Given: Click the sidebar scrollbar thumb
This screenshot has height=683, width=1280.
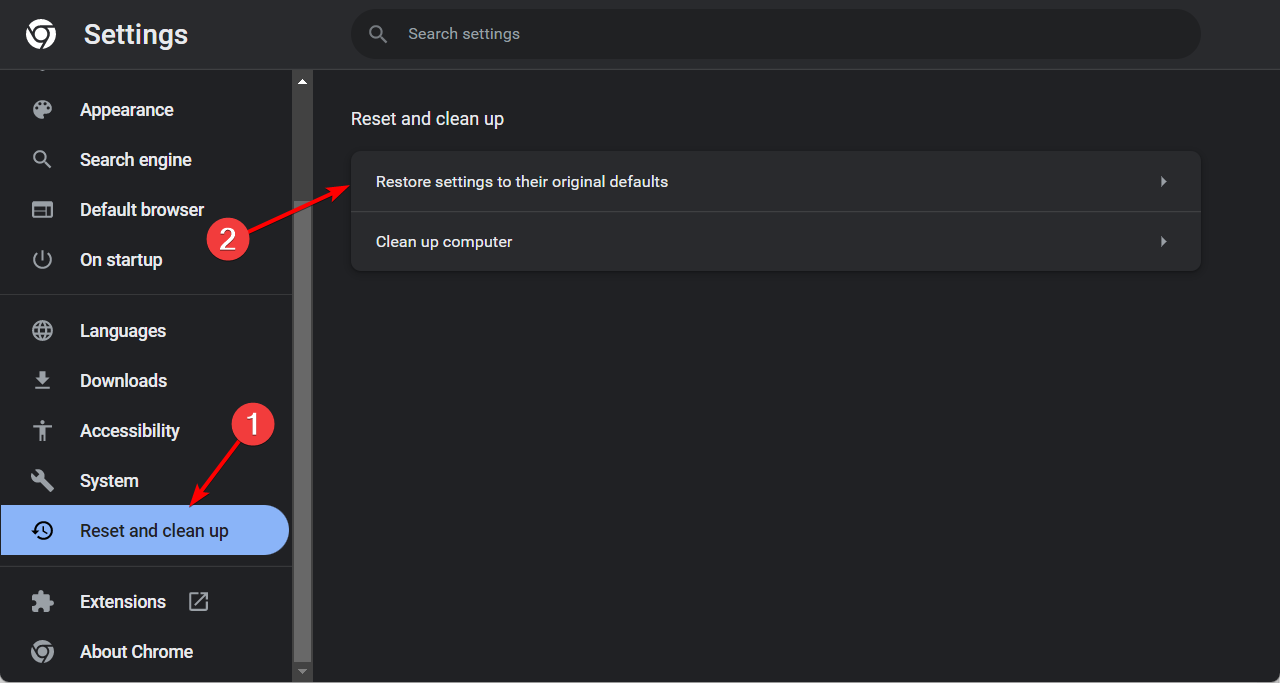Looking at the screenshot, I should 302,430.
